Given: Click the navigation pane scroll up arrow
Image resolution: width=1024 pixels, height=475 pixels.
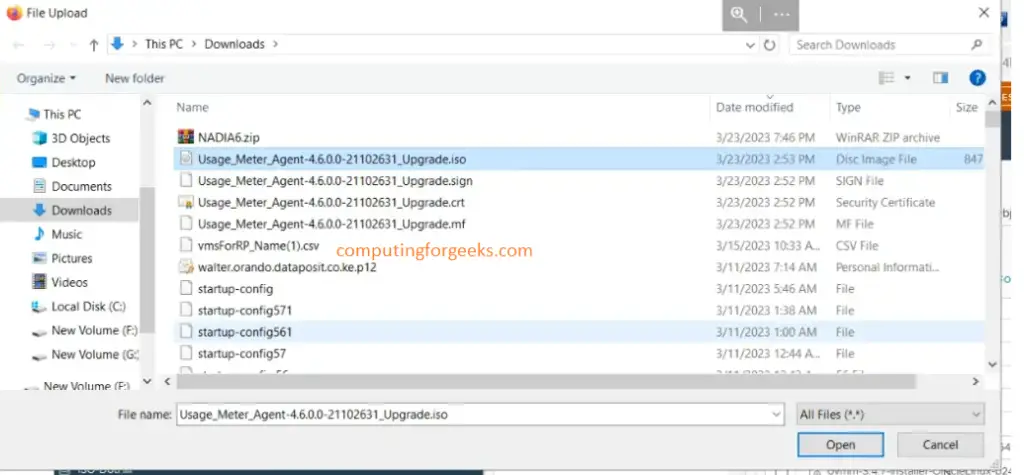Looking at the screenshot, I should pos(147,103).
